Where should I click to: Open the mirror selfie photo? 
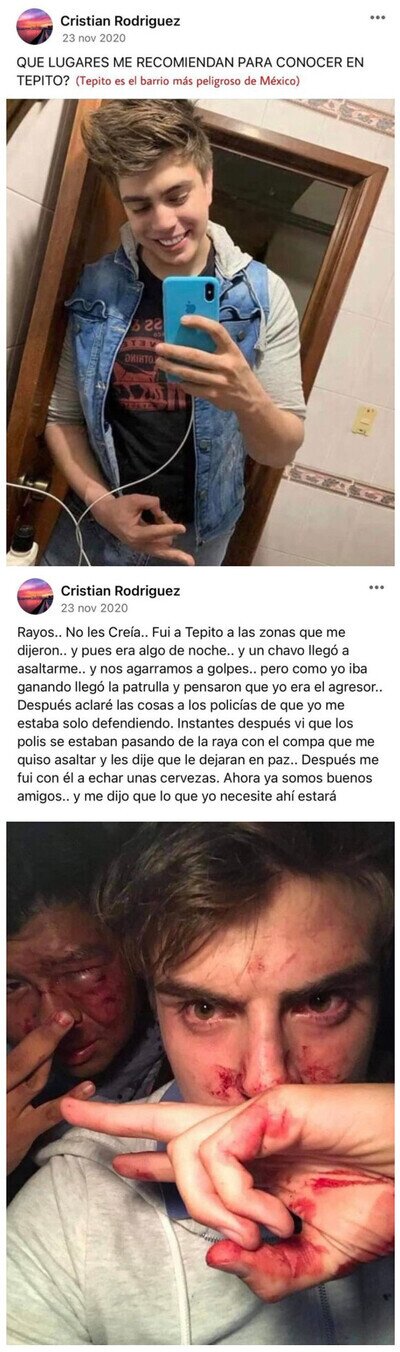pos(200,332)
